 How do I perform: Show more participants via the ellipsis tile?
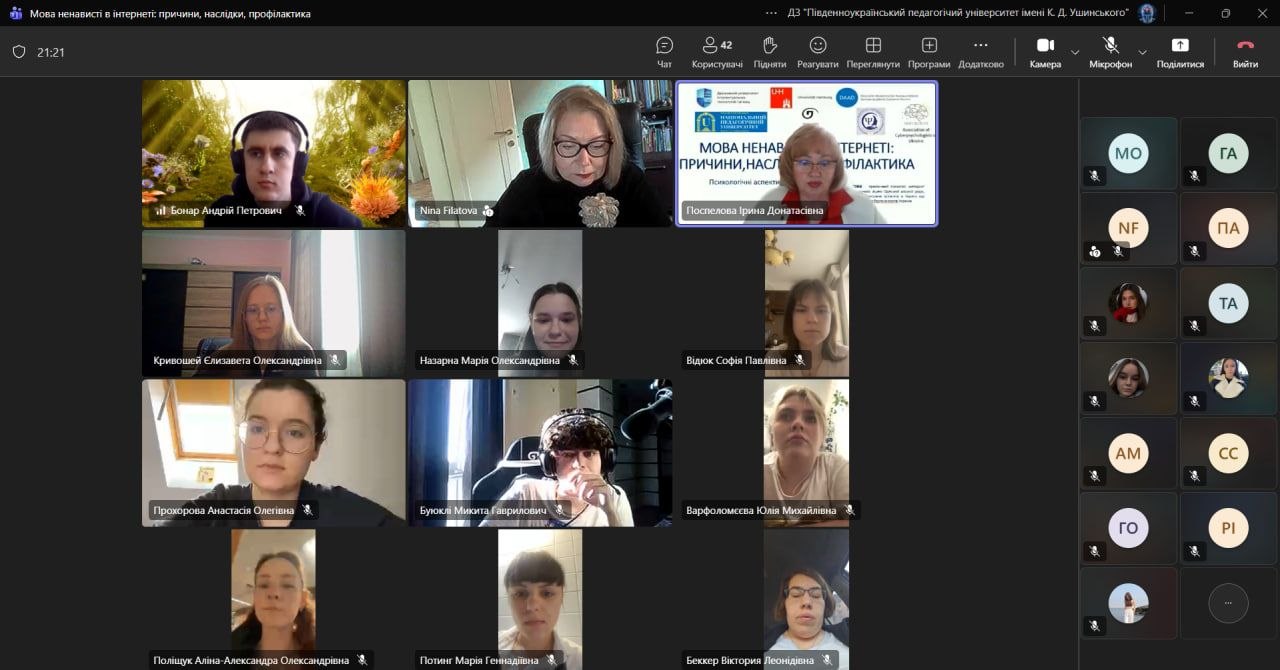(x=1228, y=603)
